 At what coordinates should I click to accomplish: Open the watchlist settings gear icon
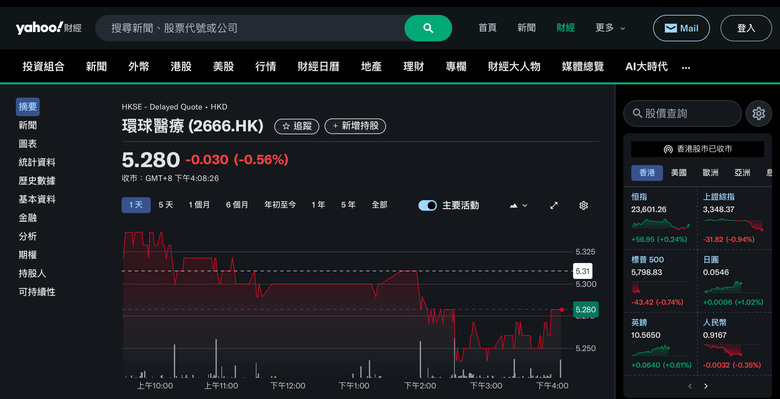click(x=758, y=113)
